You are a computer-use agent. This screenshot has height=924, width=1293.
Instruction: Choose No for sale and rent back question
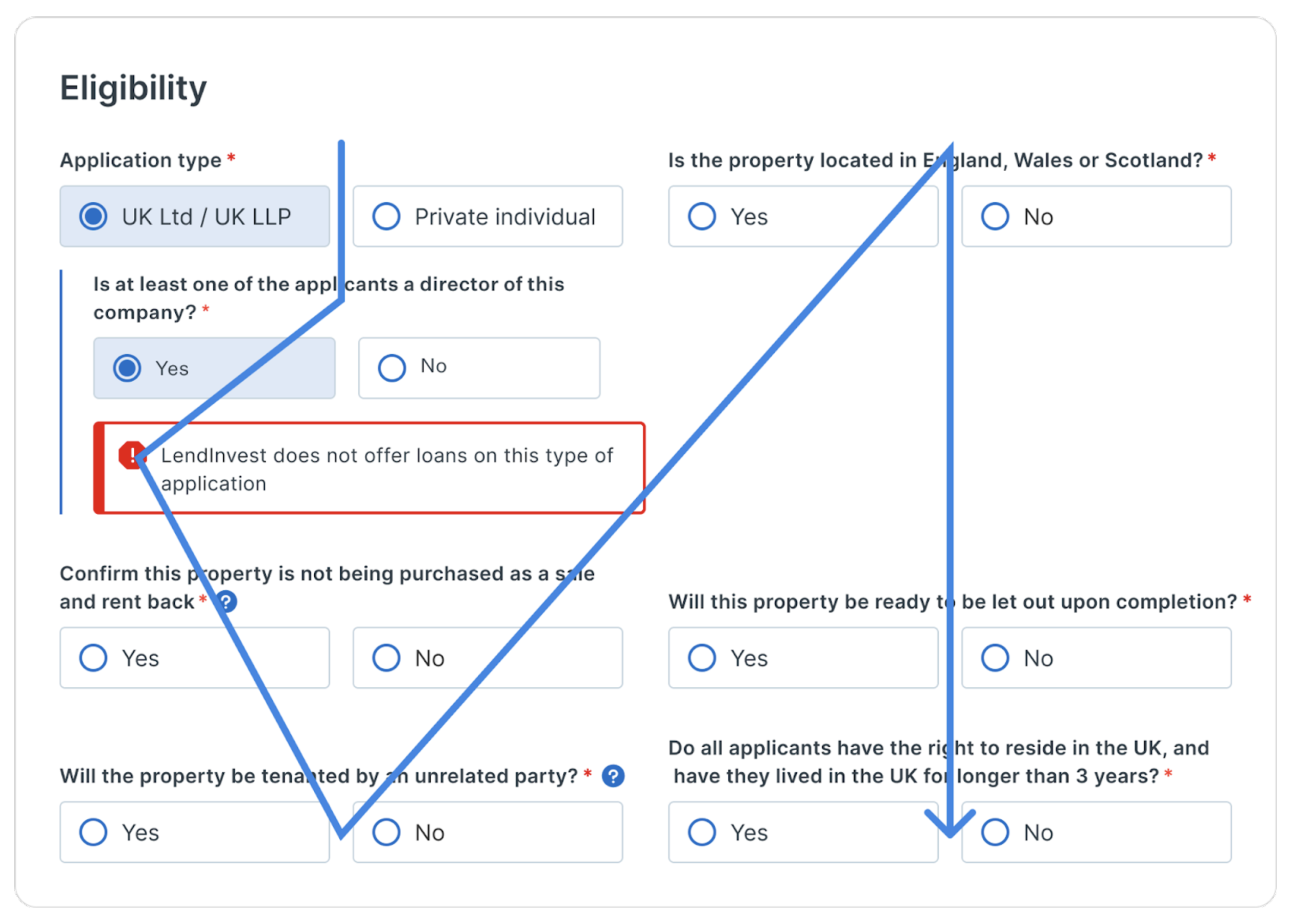(x=488, y=658)
